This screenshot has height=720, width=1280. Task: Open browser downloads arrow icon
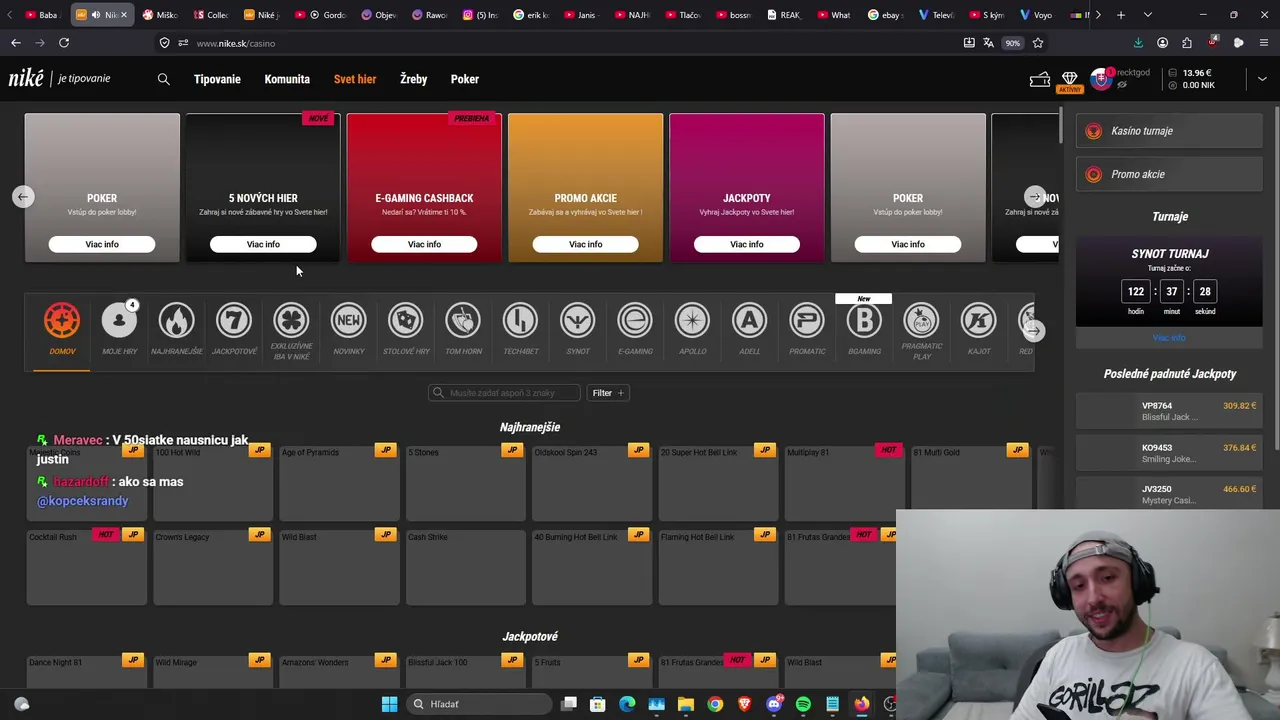pyautogui.click(x=1138, y=43)
